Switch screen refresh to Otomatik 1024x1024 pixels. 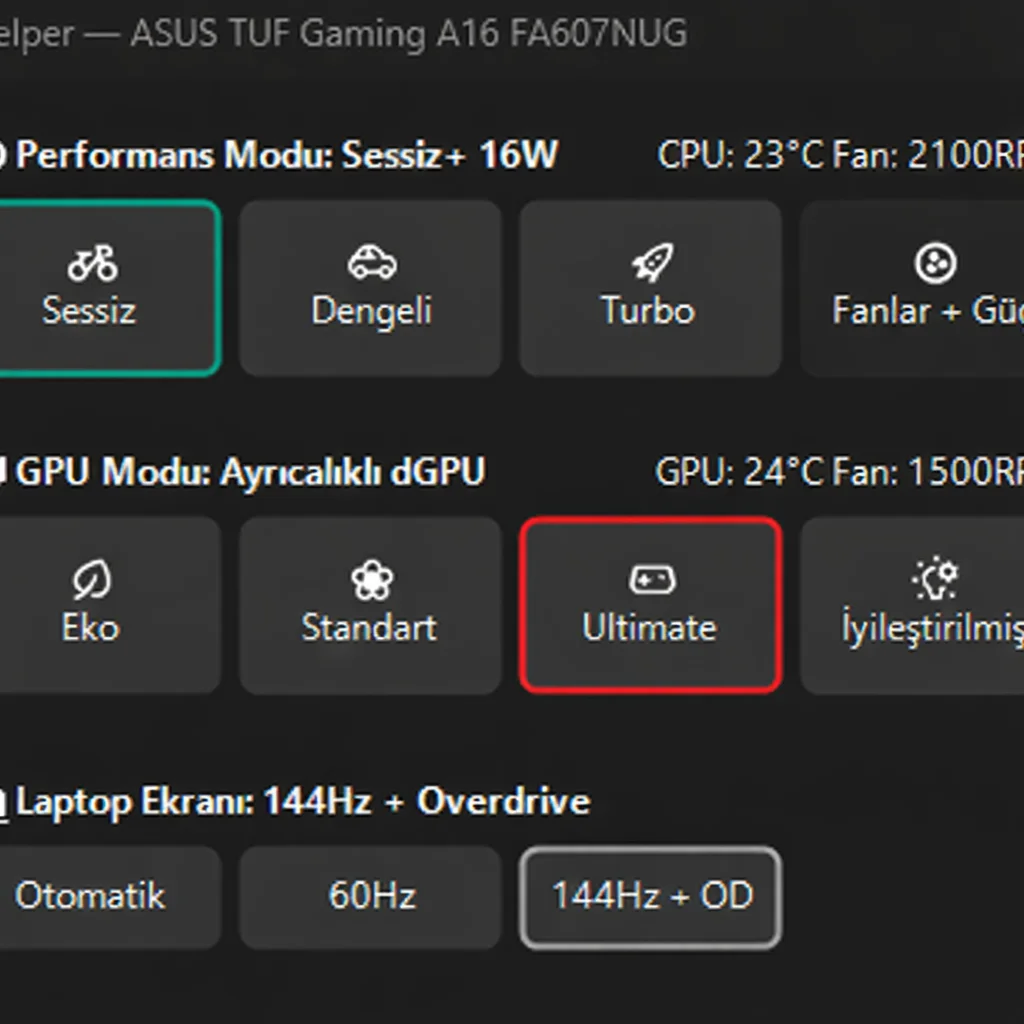point(90,896)
